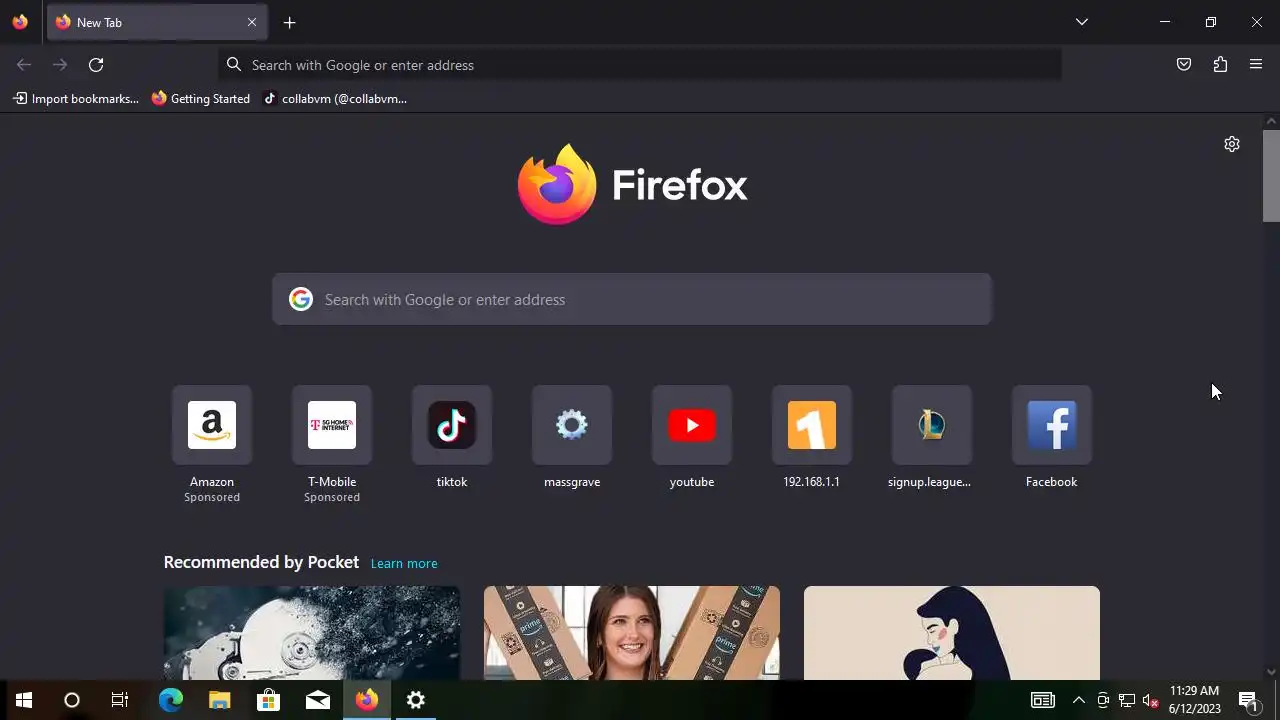The width and height of the screenshot is (1280, 720).
Task: Open Cortana search circle in taskbar
Action: 72,700
